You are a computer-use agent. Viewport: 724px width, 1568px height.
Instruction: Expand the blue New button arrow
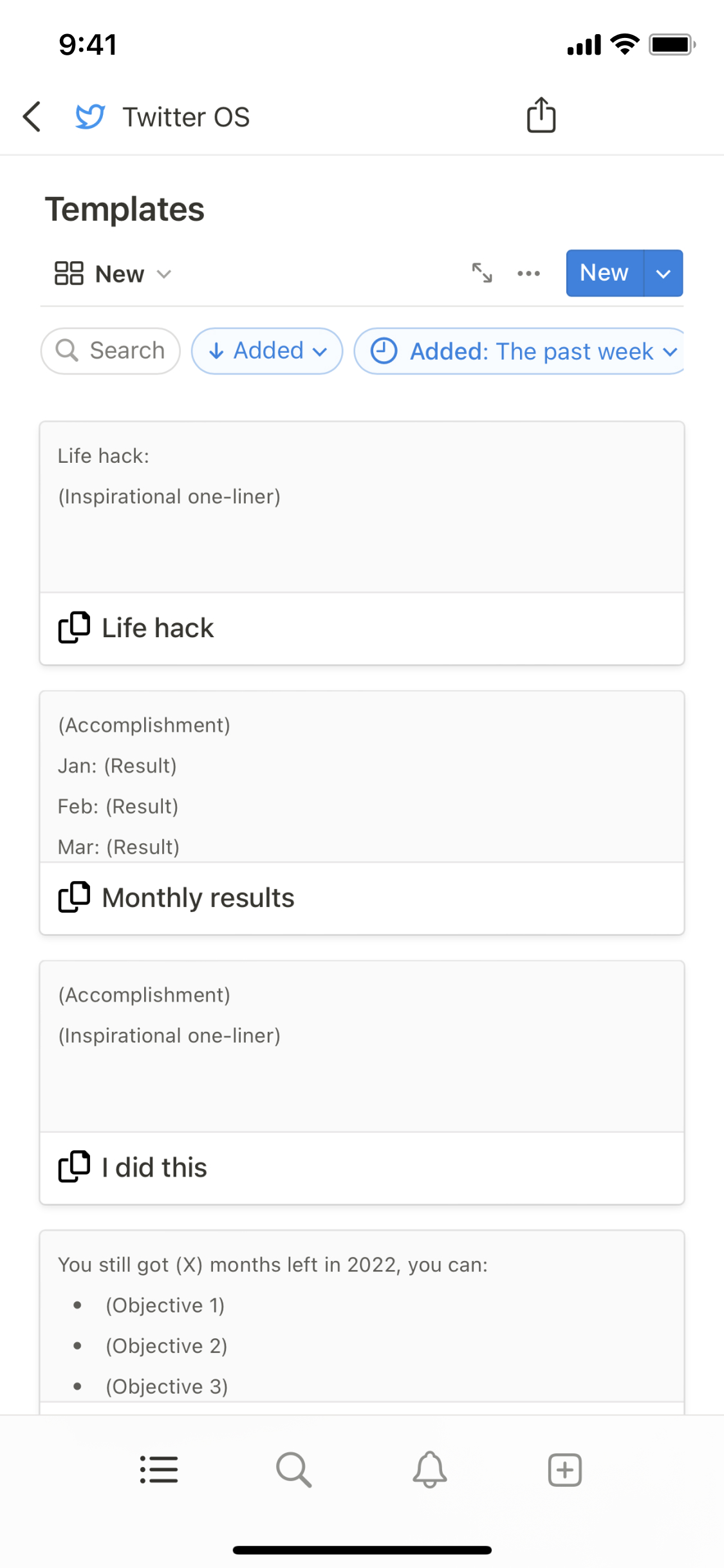point(664,274)
